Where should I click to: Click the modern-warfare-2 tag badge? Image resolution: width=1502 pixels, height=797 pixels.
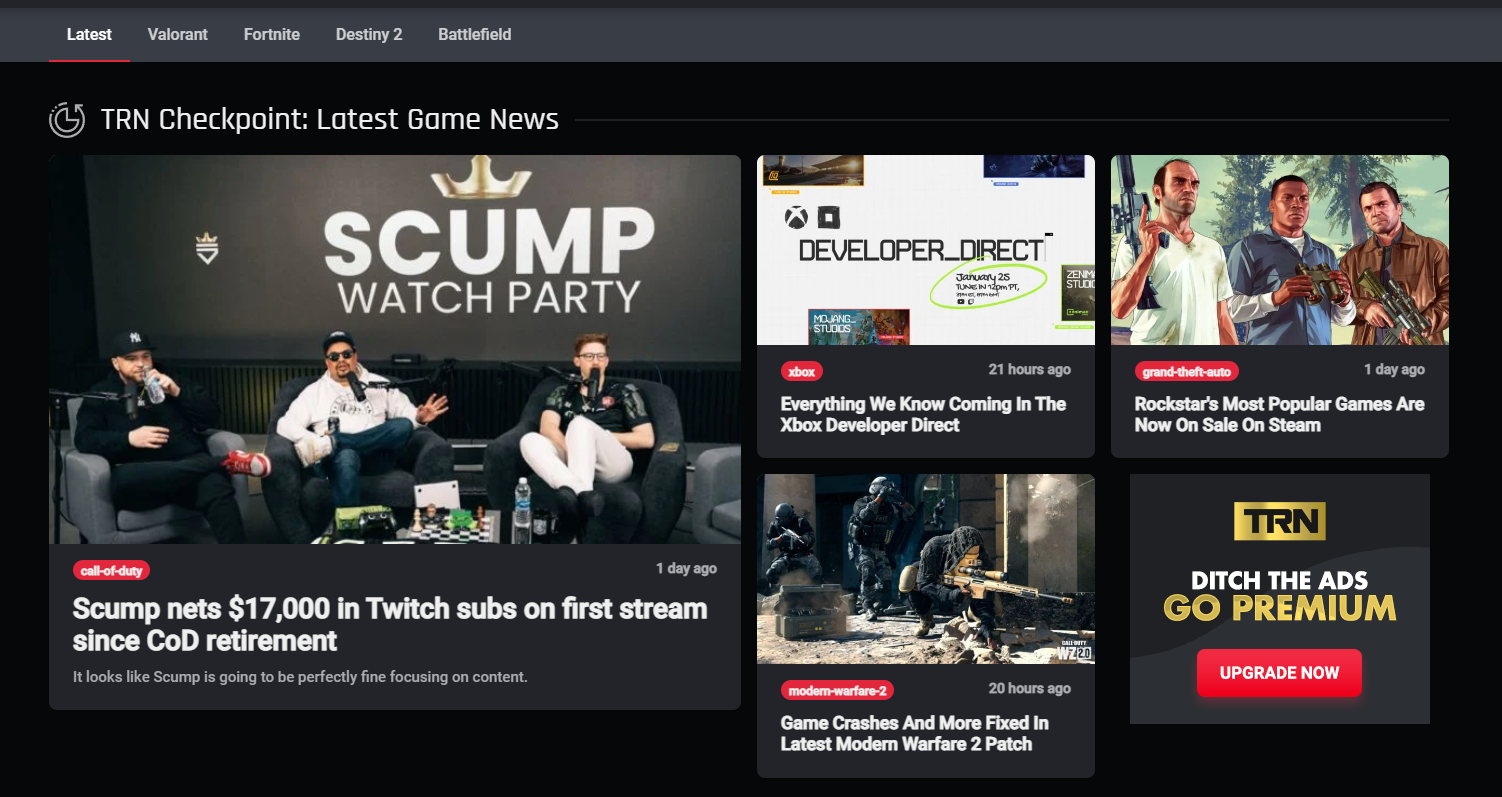(x=837, y=691)
